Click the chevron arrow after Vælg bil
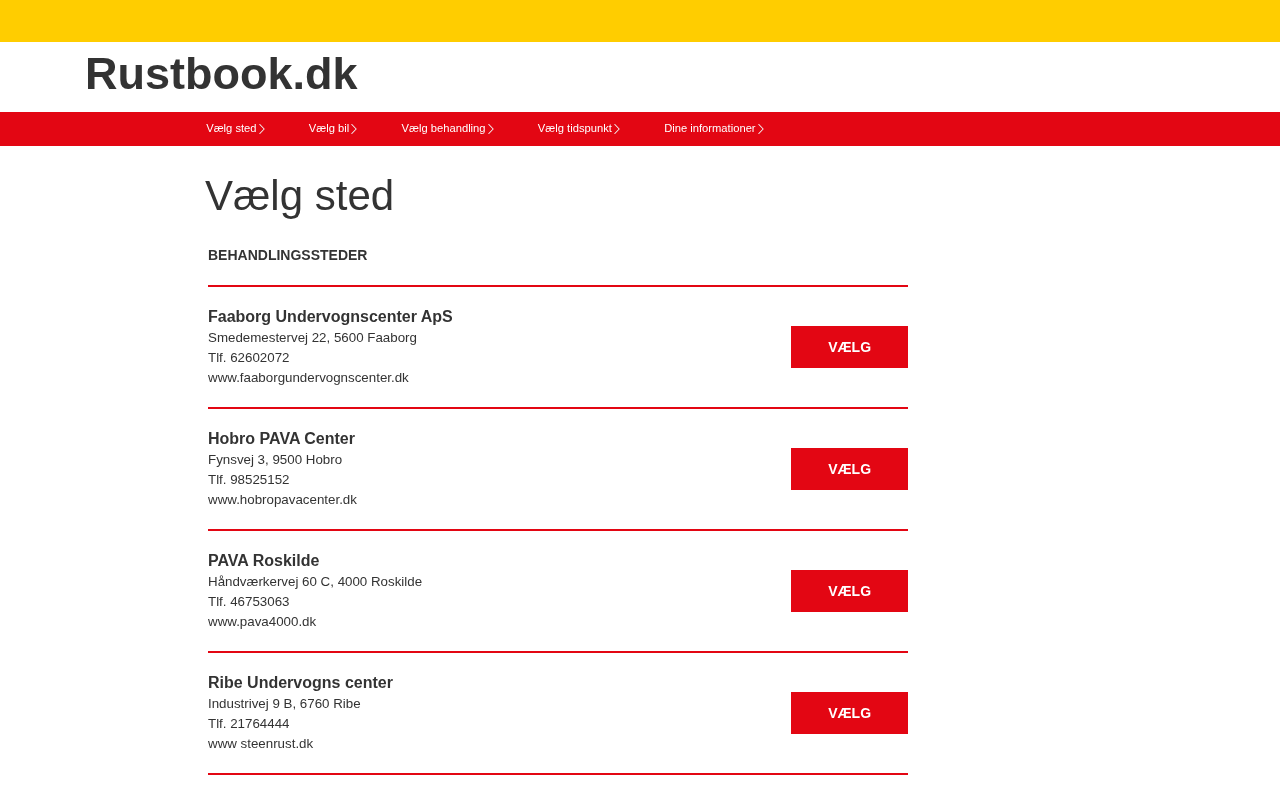Screen dimensions: 1280x800 354,129
